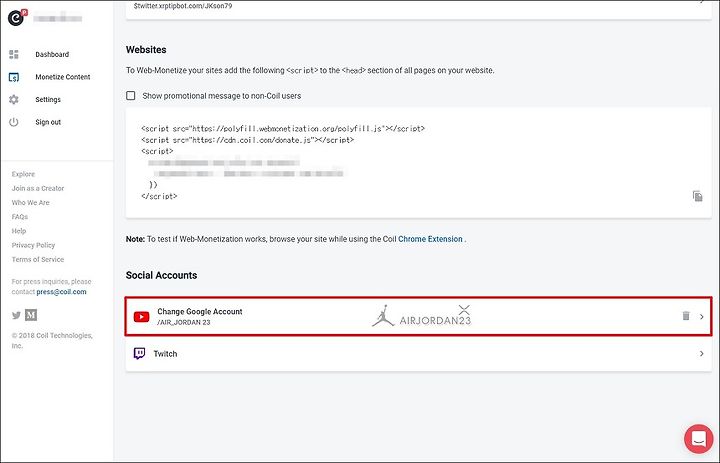Open the Explore link
The image size is (720, 463).
23,174
